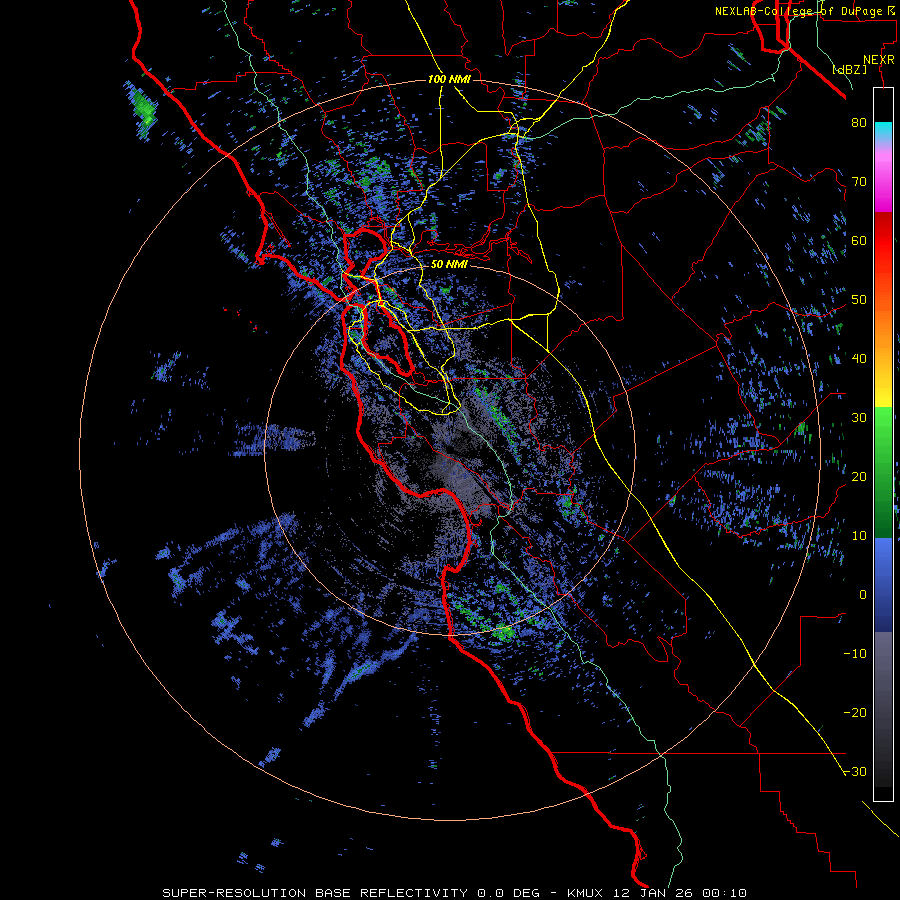
Task: Click the "SUPER-RESOLUTION BASE REFLECTIVITY" caption text
Action: (314, 893)
